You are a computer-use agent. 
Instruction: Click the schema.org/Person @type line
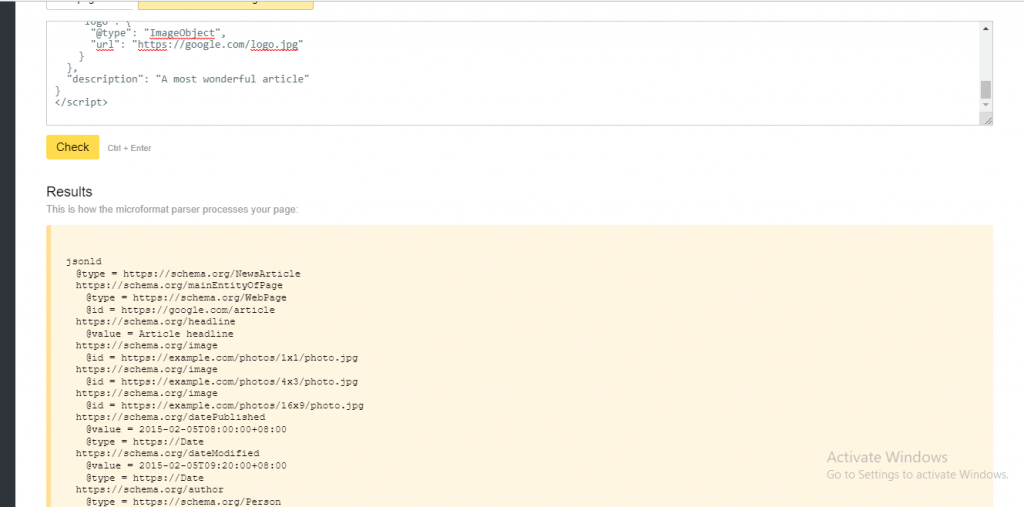click(x=183, y=502)
